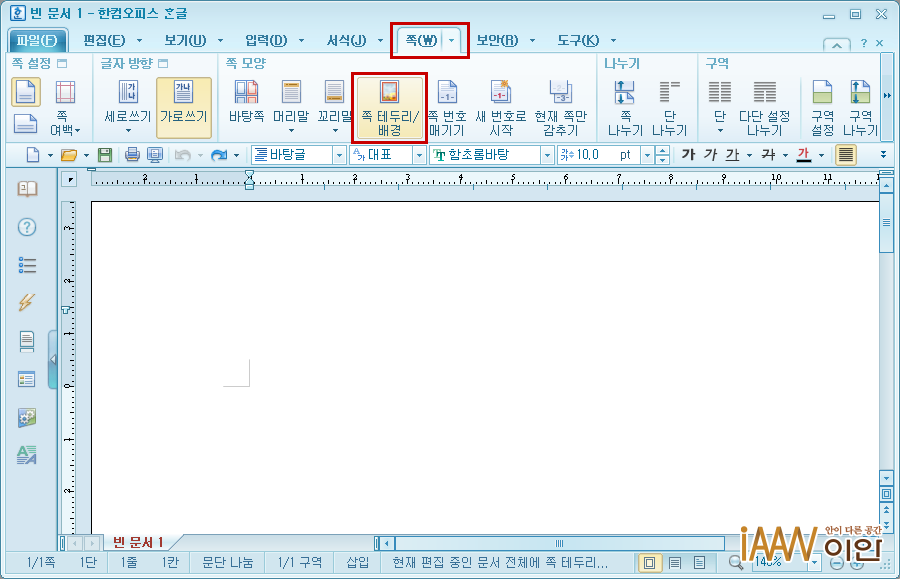Click the 보안(R) menu tab
Viewport: 900px width, 579px height.
[x=497, y=40]
